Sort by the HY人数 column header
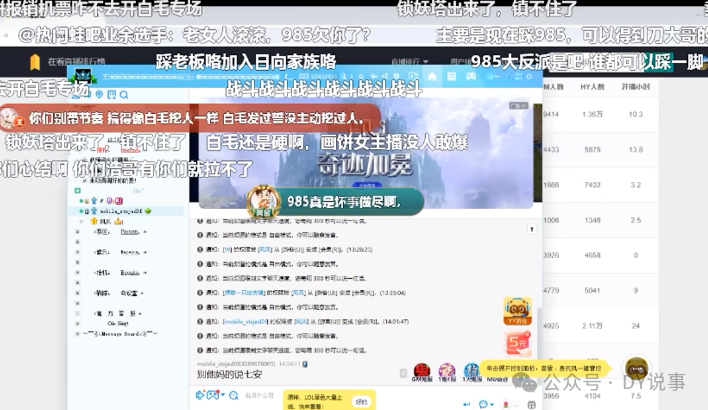This screenshot has width=708, height=410. (592, 87)
